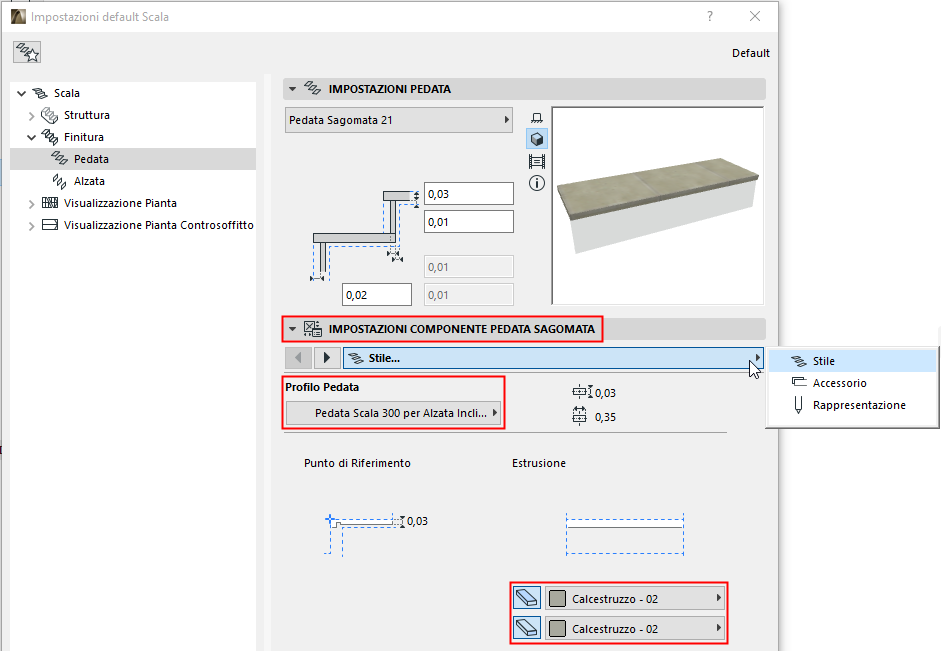This screenshot has height=651, width=941.
Task: Collapse Impostazioni Pedata panel
Action: (x=292, y=89)
